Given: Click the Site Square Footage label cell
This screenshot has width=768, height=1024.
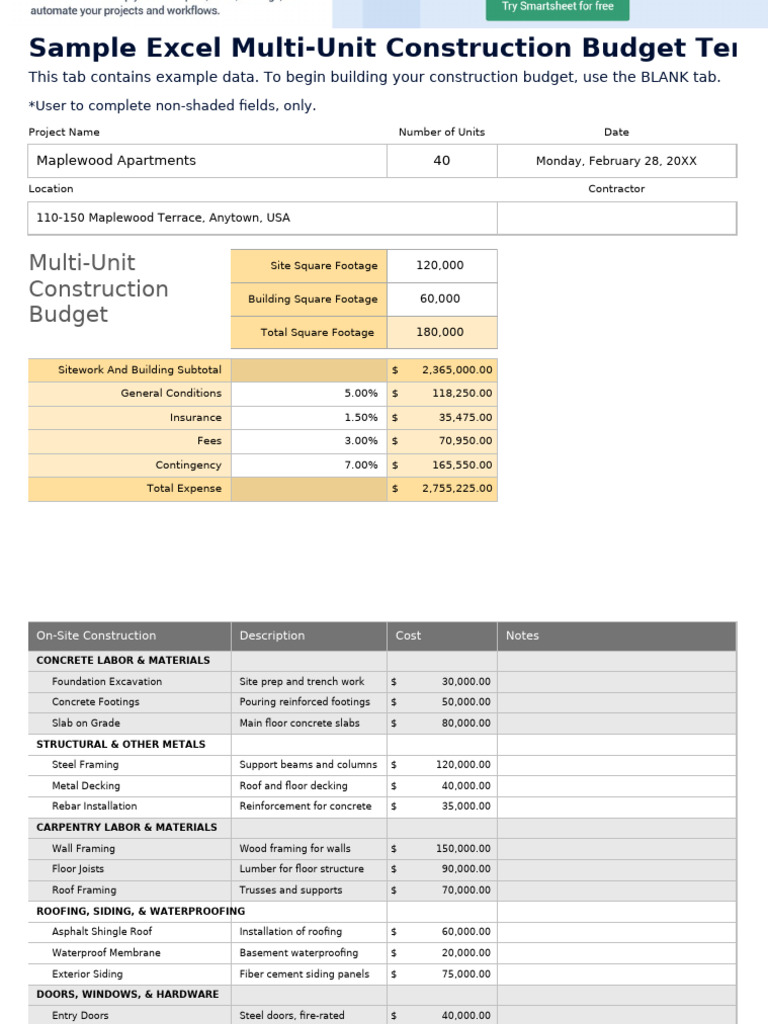Looking at the screenshot, I should point(309,266).
